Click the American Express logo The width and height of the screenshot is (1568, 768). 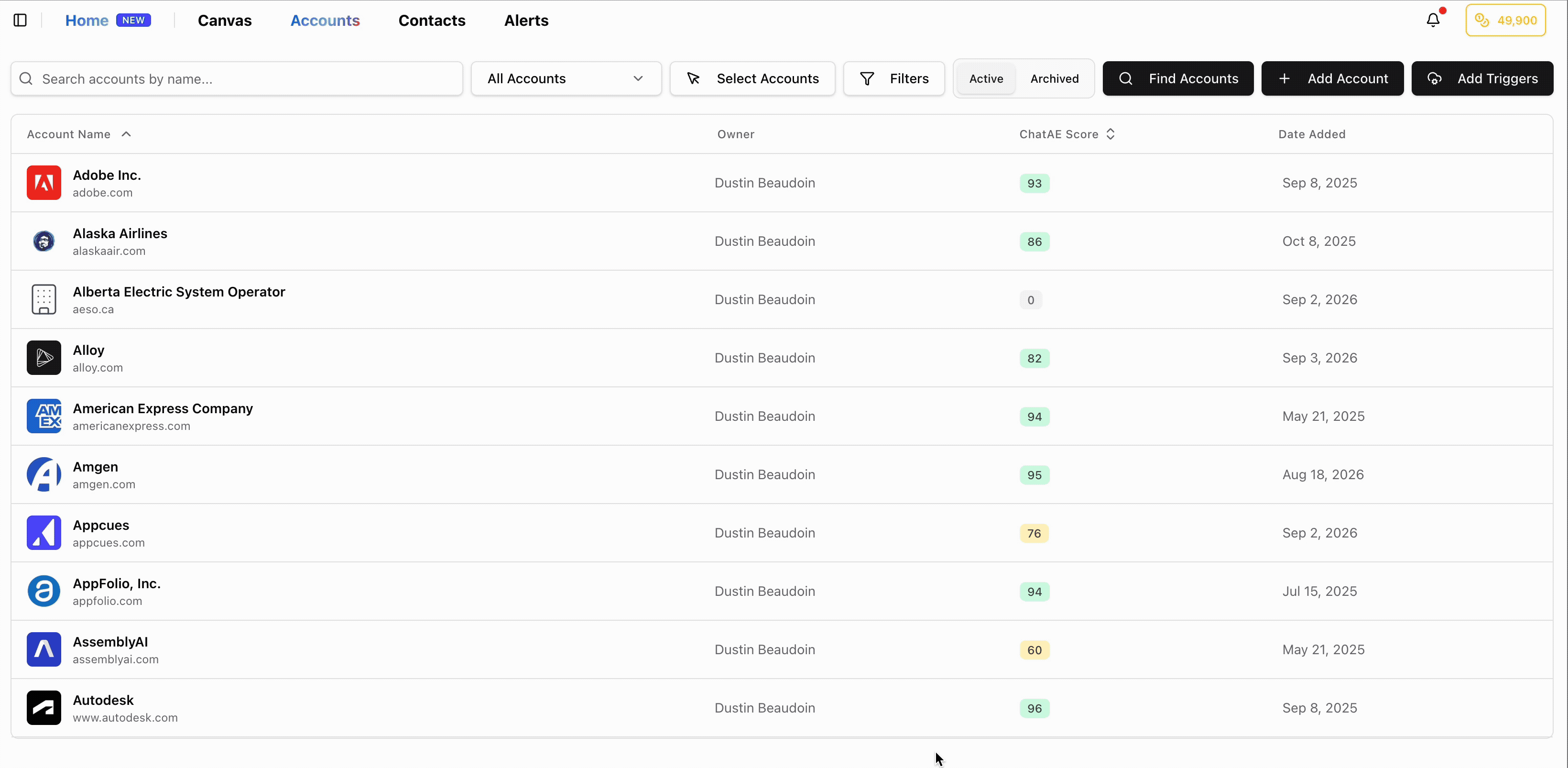point(44,416)
